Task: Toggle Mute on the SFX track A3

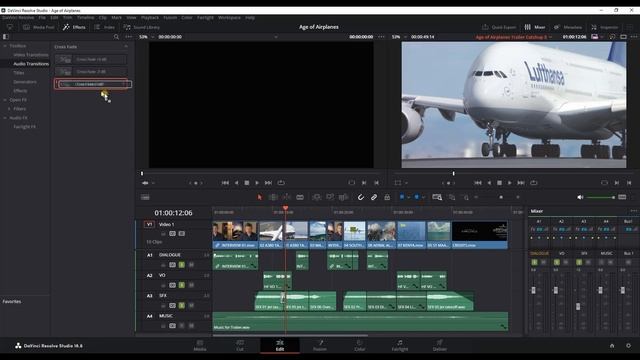Action: click(191, 305)
